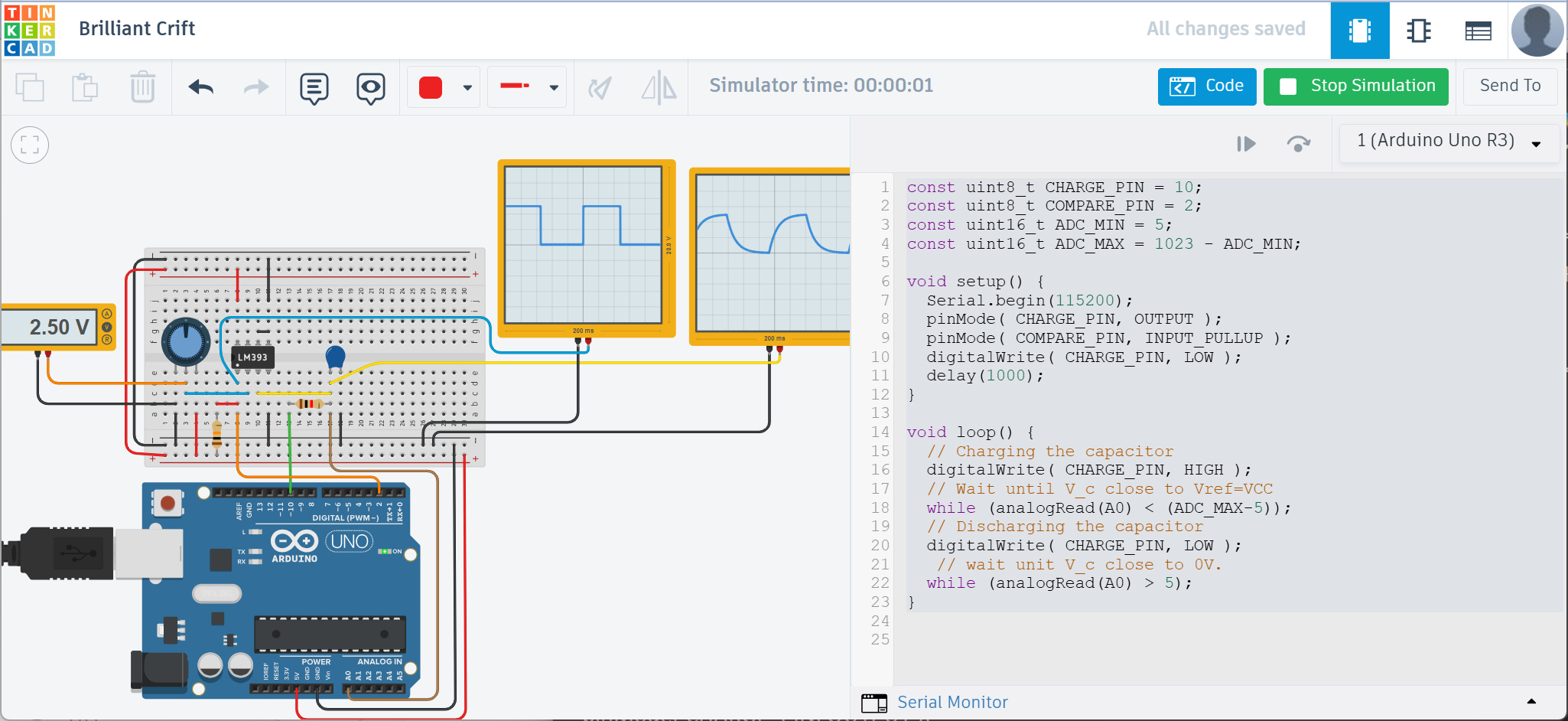Image resolution: width=1568 pixels, height=721 pixels.
Task: Select the red wire color swatch
Action: point(431,86)
